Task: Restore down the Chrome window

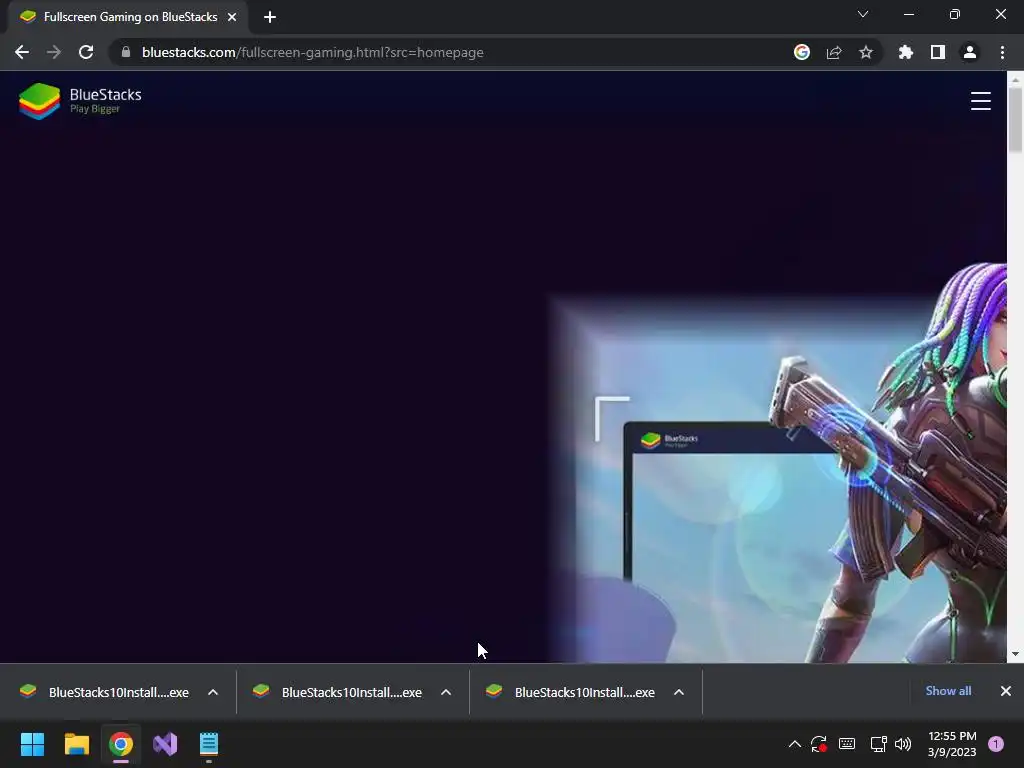Action: point(955,14)
